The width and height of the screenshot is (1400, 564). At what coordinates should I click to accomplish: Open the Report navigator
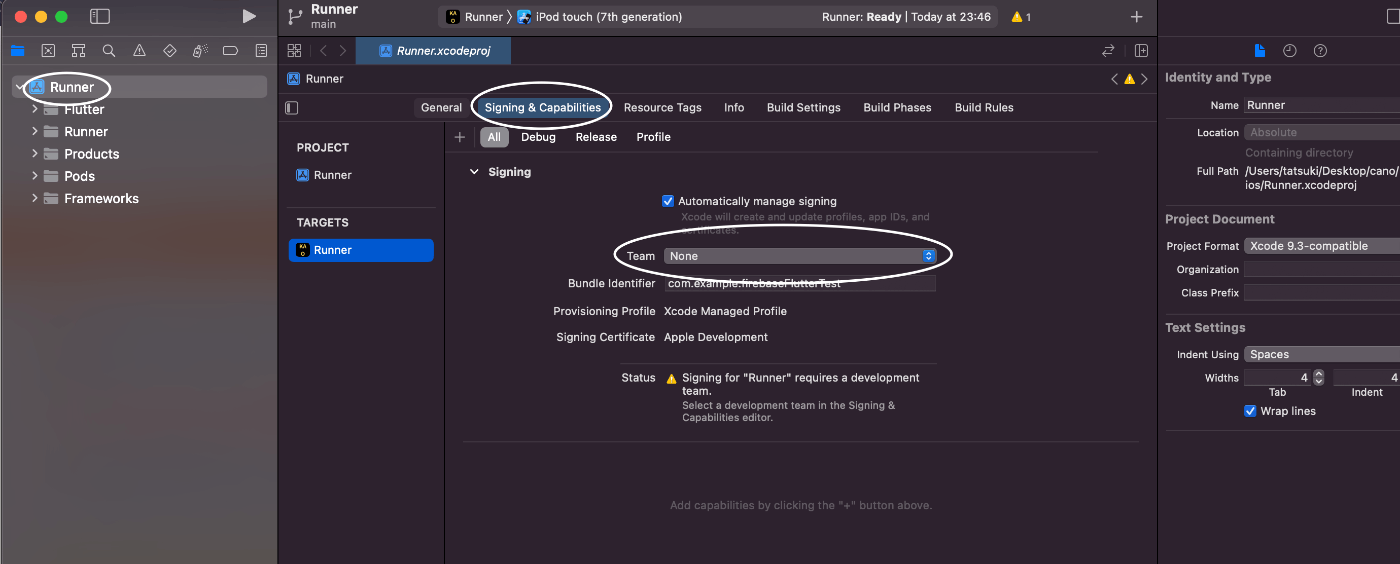coord(261,50)
